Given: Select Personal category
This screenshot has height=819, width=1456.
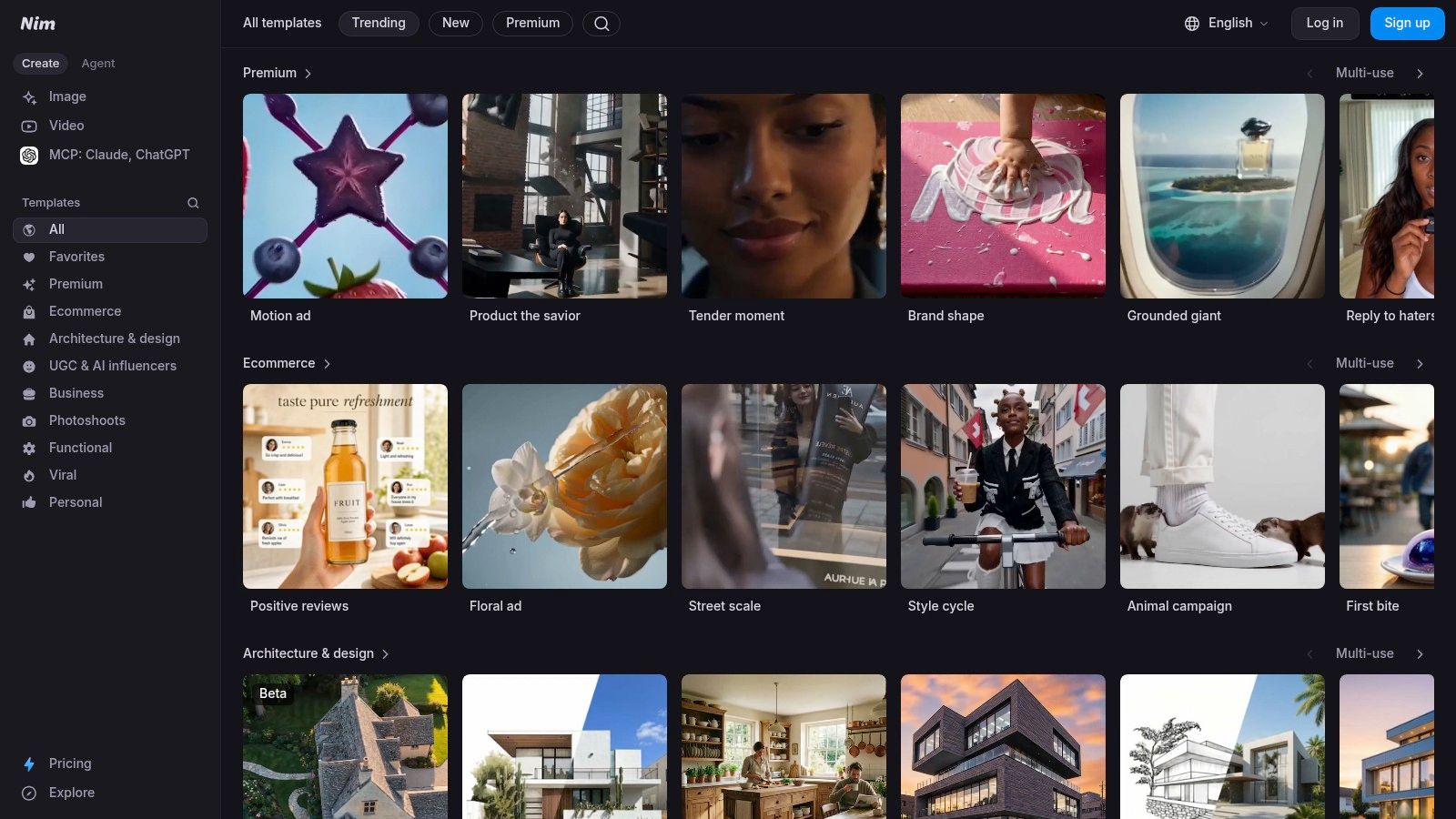Looking at the screenshot, I should click(110, 503).
